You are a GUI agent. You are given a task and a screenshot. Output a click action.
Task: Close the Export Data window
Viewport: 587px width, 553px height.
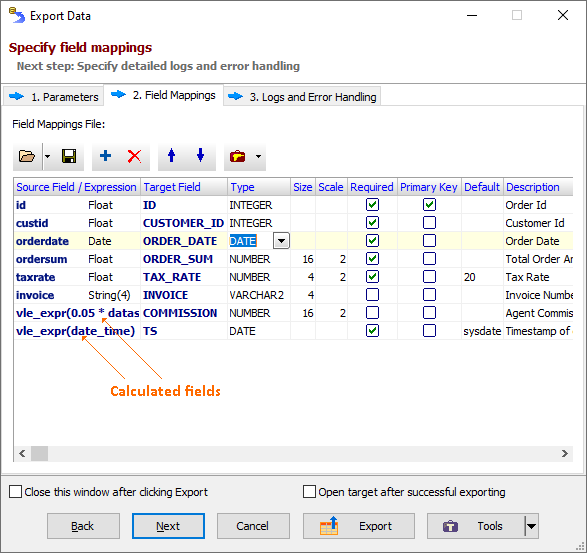563,15
